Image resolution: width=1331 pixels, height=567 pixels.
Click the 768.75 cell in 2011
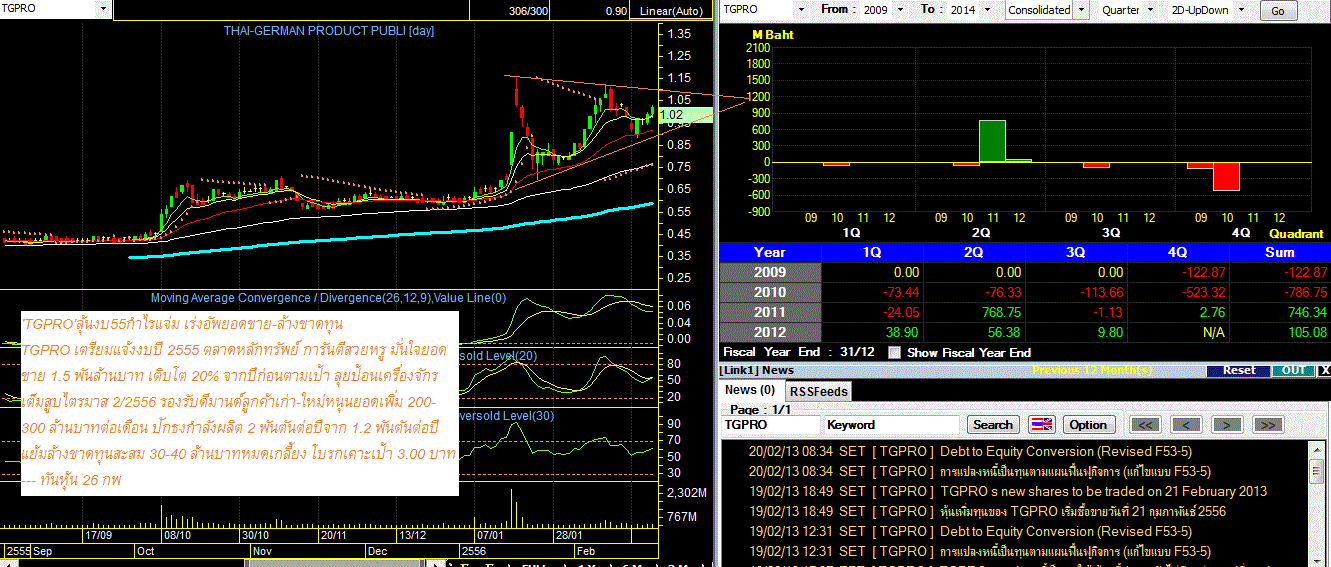tap(973, 312)
